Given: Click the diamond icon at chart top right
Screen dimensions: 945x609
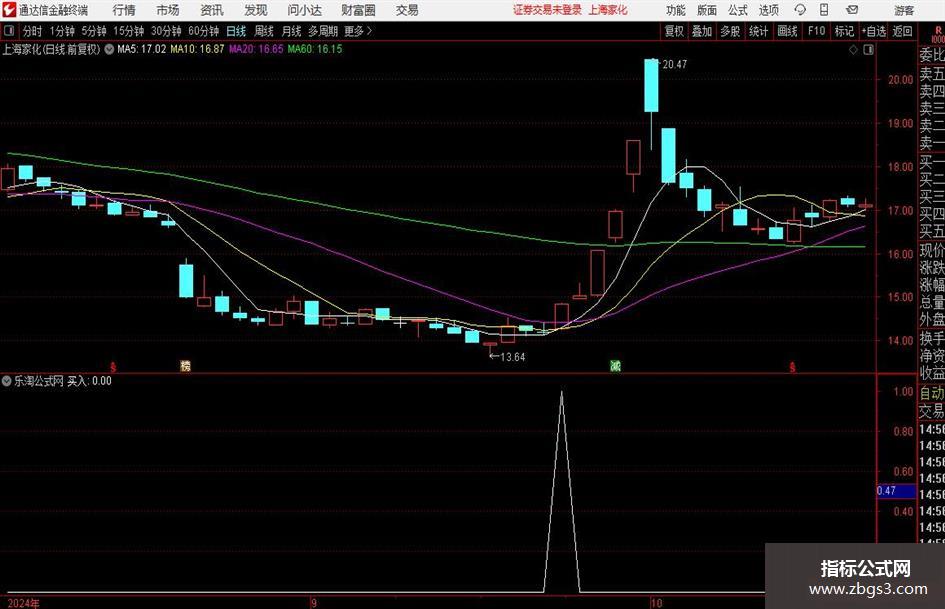Looking at the screenshot, I should tap(853, 49).
